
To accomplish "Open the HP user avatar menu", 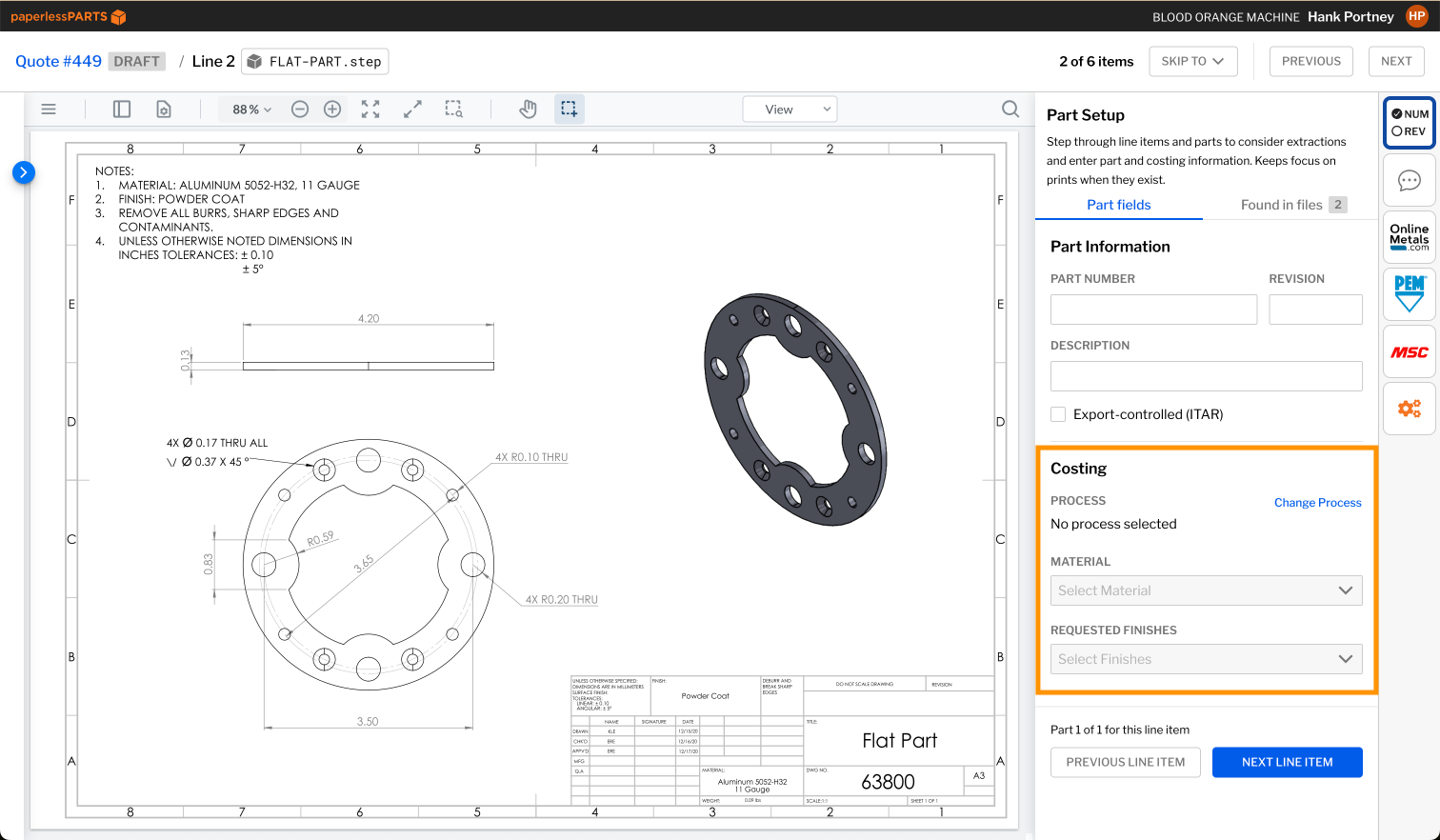I will point(1417,16).
